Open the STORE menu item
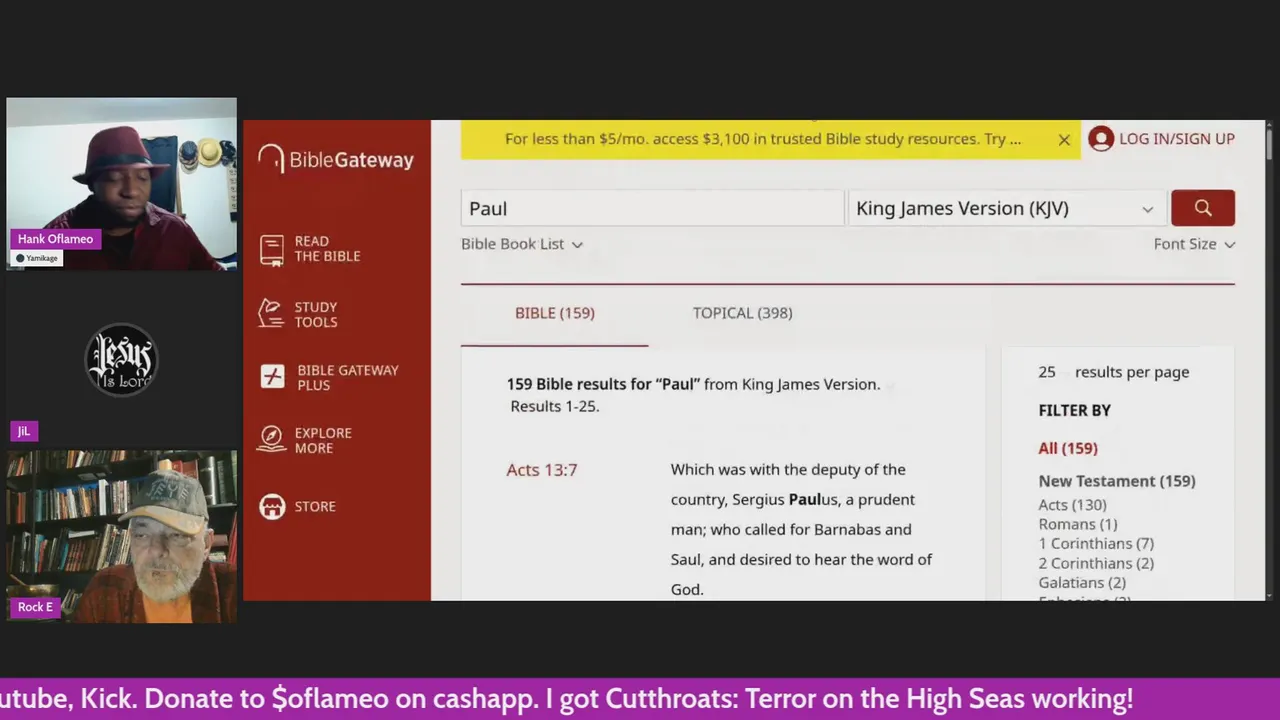Screen dimensions: 1280x720 tap(315, 506)
